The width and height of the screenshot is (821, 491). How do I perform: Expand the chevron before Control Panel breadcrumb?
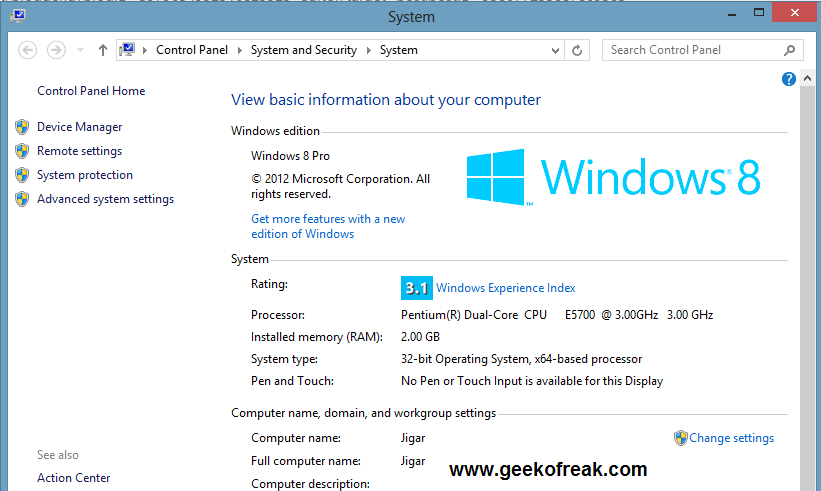click(x=145, y=50)
